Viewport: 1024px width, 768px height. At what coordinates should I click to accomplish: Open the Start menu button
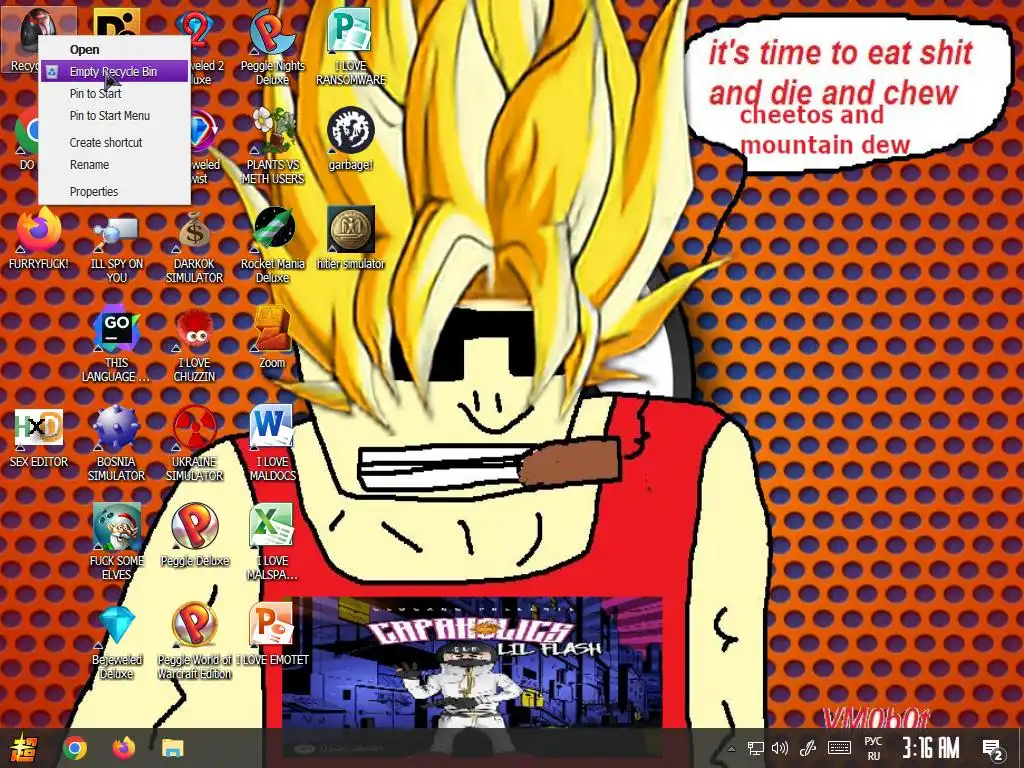pyautogui.click(x=24, y=748)
